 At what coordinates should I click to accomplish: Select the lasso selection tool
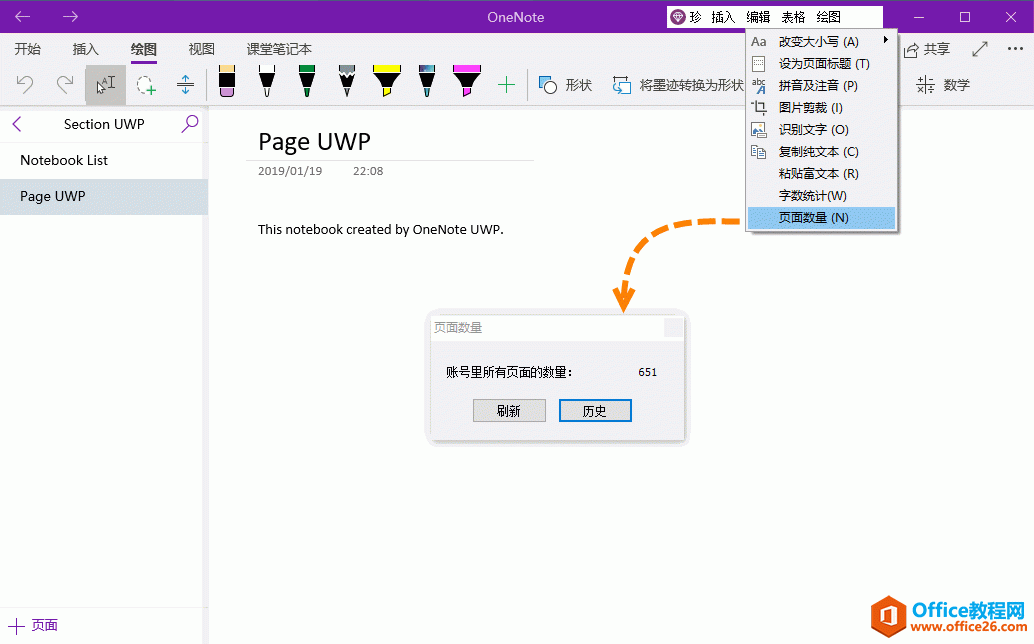pos(146,85)
